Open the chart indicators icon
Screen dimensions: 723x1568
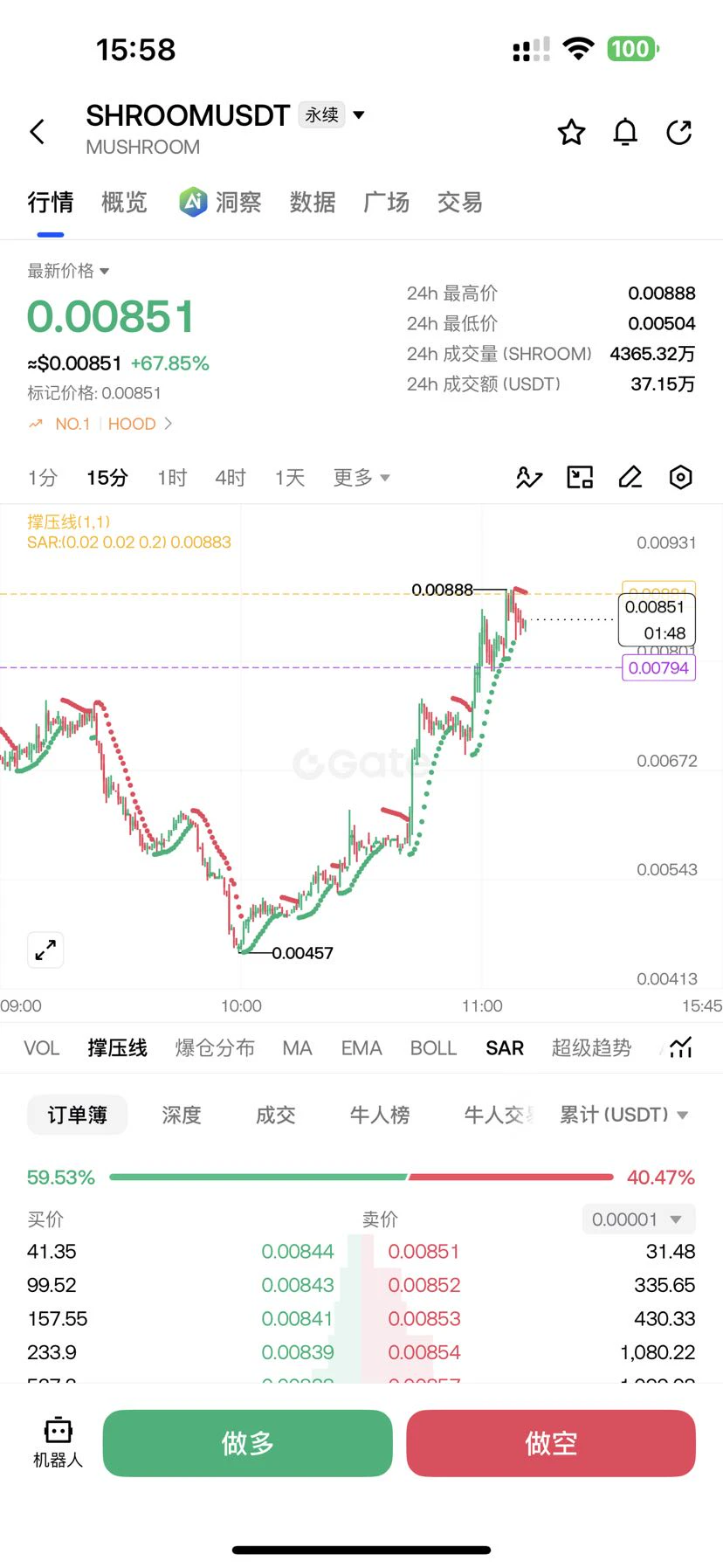[529, 477]
